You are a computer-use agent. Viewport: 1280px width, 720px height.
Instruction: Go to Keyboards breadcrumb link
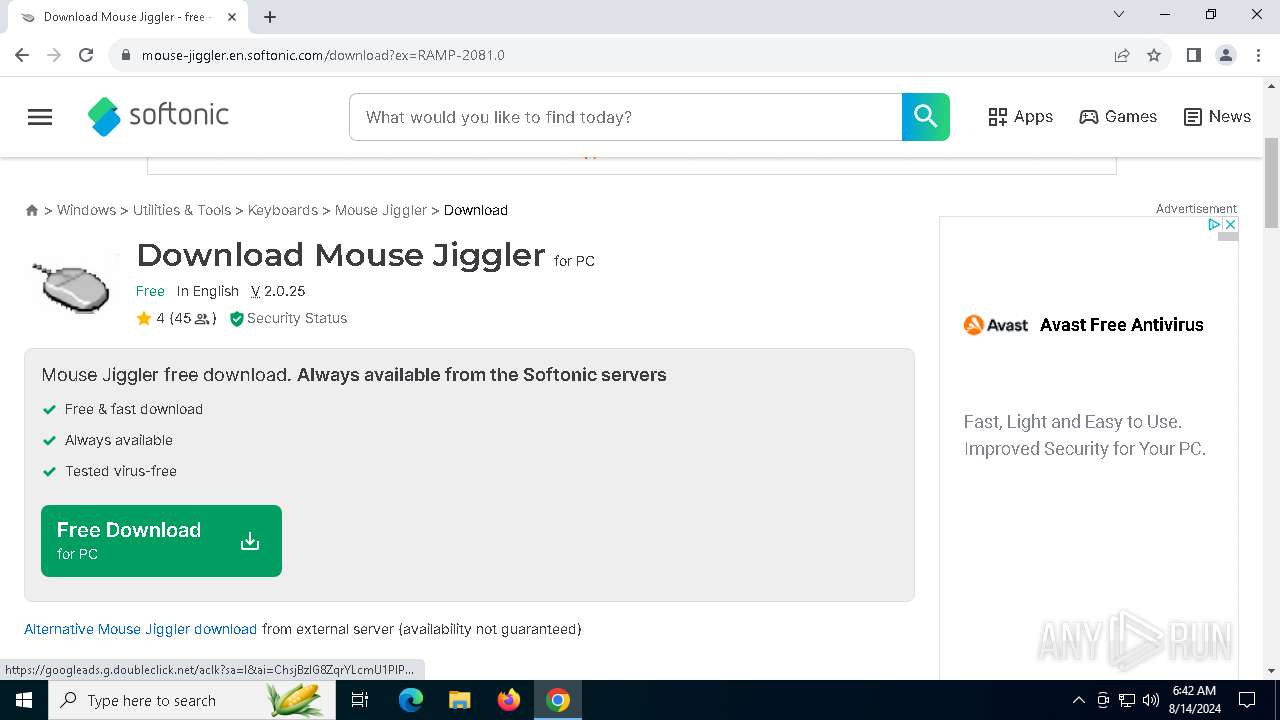click(x=283, y=210)
